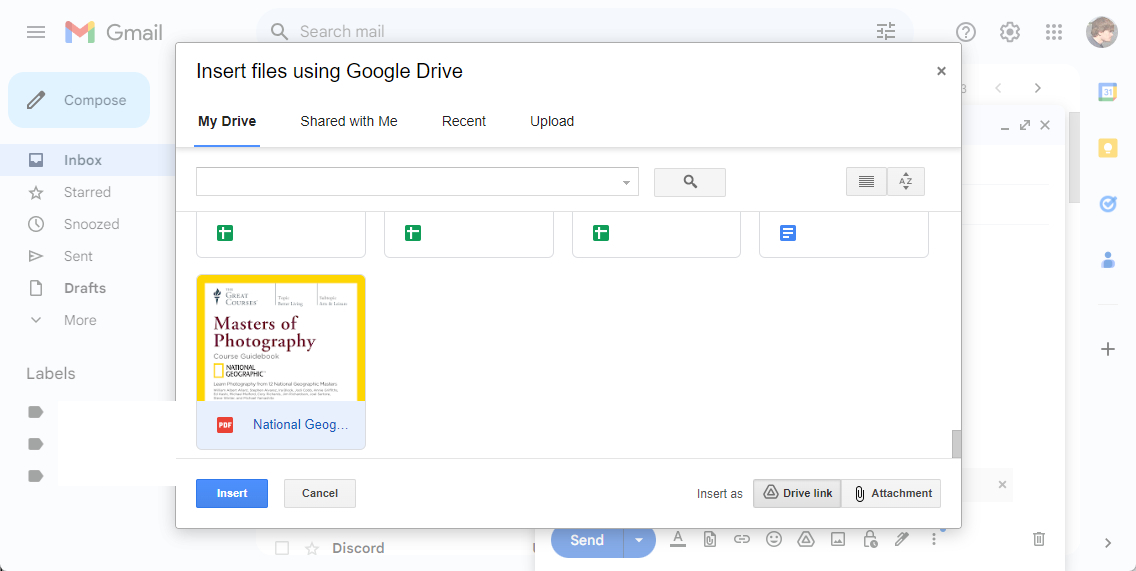This screenshot has height=571, width=1136.
Task: Choose Insert as Drive link
Action: (797, 493)
